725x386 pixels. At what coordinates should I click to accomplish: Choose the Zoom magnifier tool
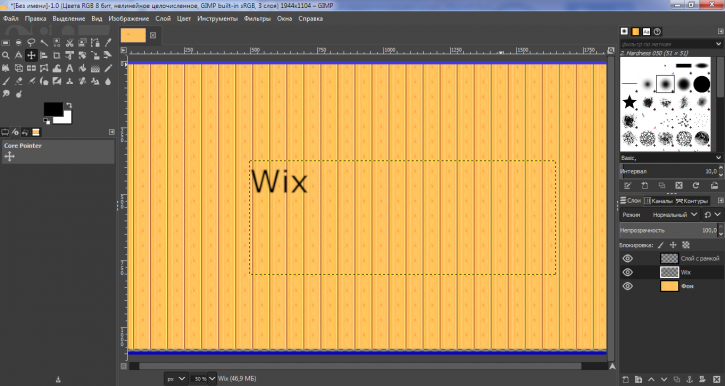point(6,55)
